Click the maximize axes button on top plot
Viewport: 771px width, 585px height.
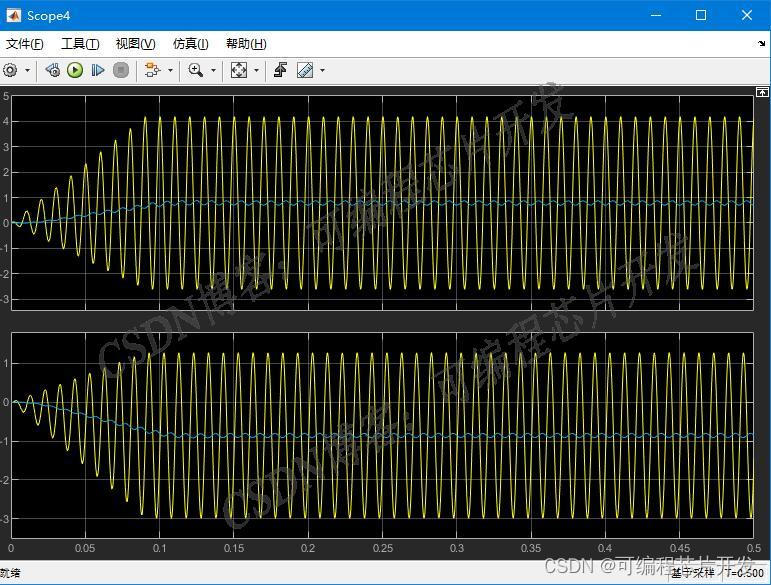click(x=762, y=92)
